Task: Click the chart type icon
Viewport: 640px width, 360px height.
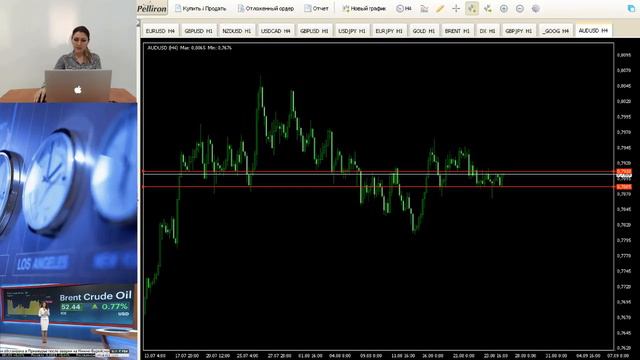Action: pyautogui.click(x=424, y=8)
